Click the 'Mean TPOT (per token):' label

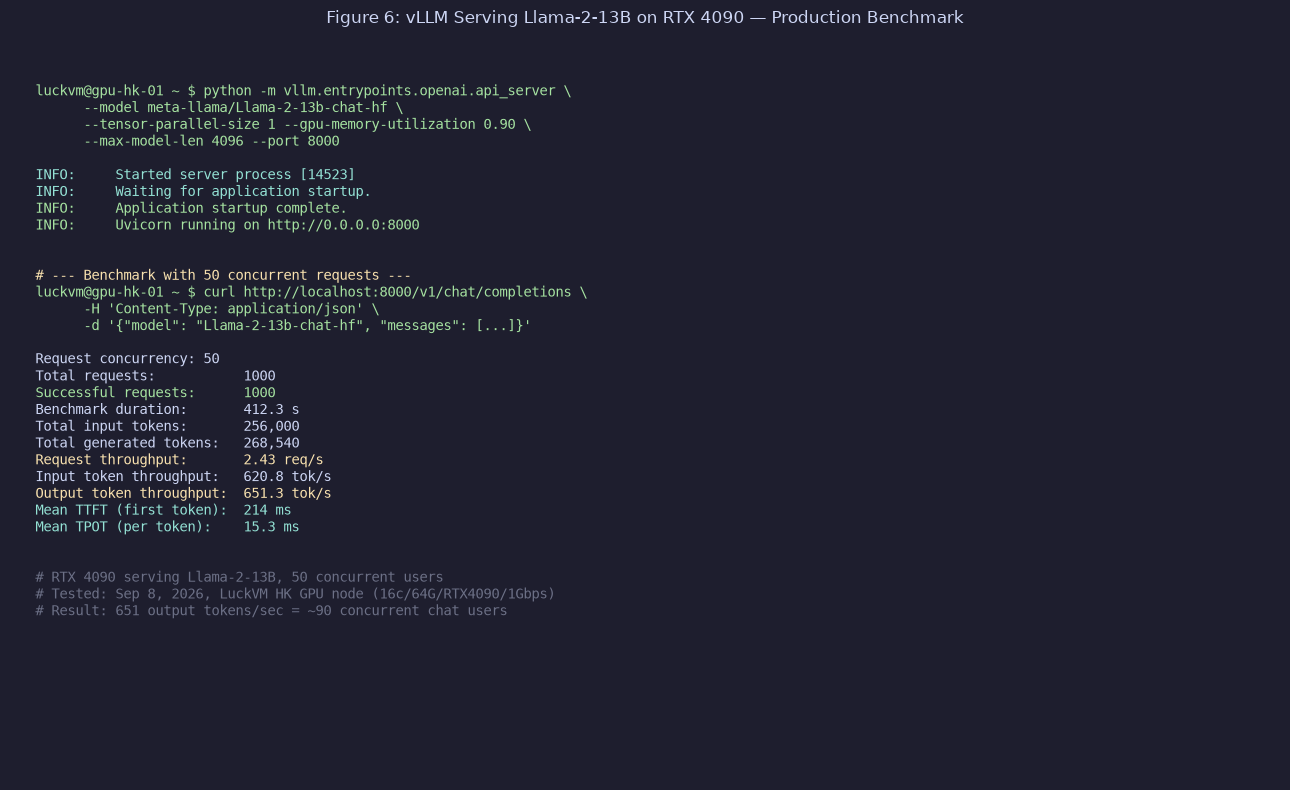(x=123, y=528)
